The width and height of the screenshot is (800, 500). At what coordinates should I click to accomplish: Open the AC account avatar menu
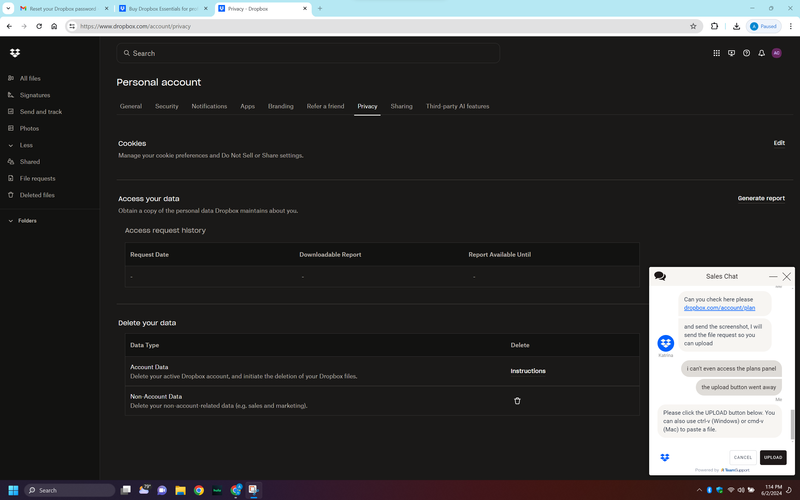[777, 53]
